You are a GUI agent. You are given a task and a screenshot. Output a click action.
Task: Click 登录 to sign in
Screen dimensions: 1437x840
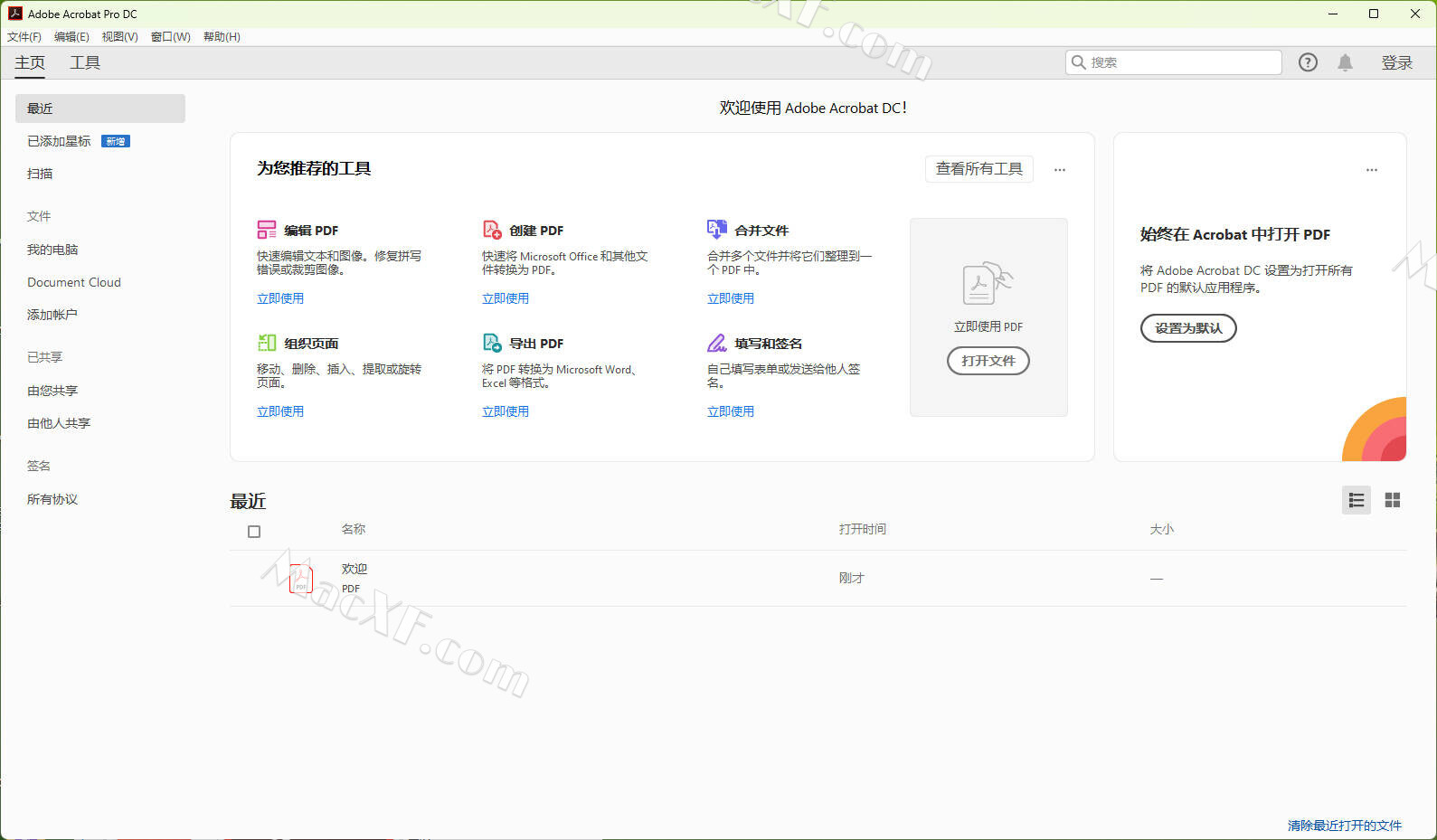pyautogui.click(x=1397, y=62)
